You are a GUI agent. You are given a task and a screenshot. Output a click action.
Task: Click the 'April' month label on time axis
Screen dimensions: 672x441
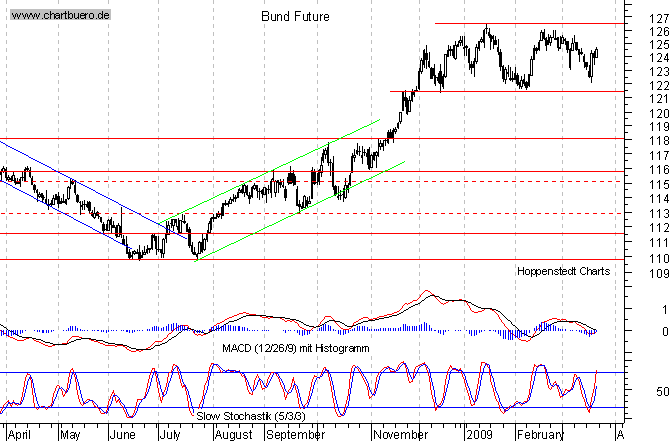click(19, 435)
